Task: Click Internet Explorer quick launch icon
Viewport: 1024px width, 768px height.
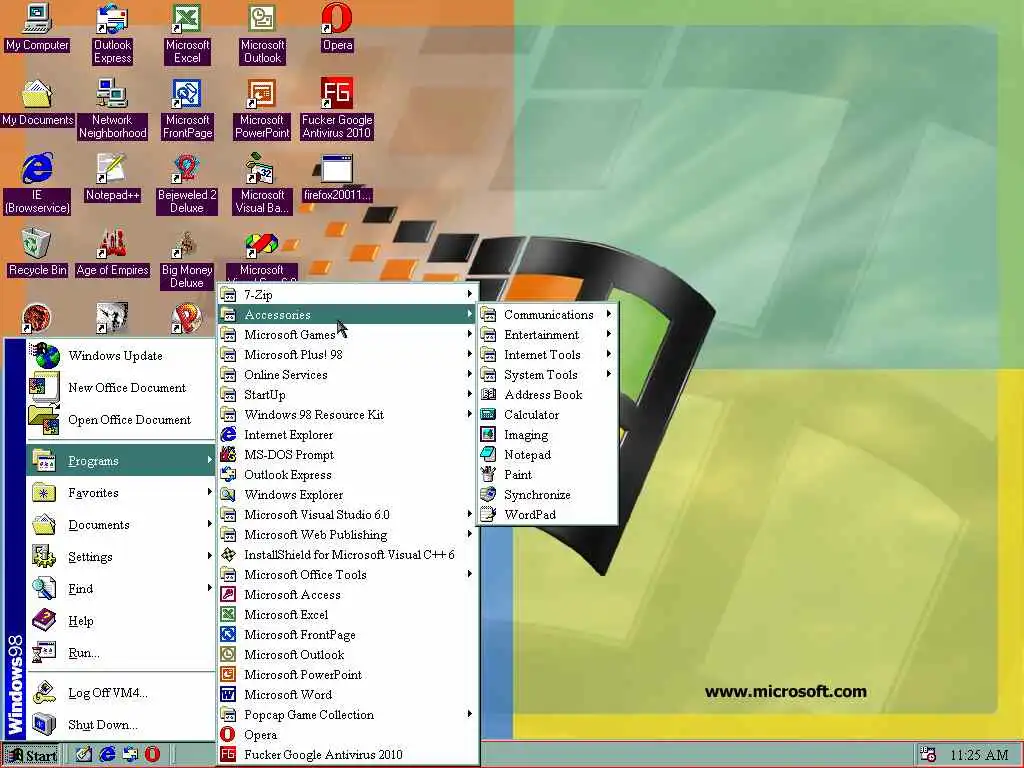Action: point(106,754)
